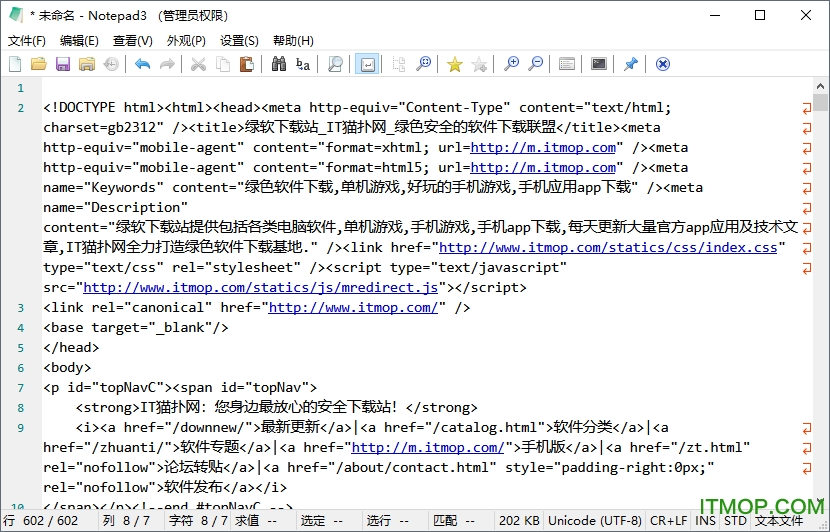Click the Save As toolbar icon
830x532 pixels.
click(87, 64)
